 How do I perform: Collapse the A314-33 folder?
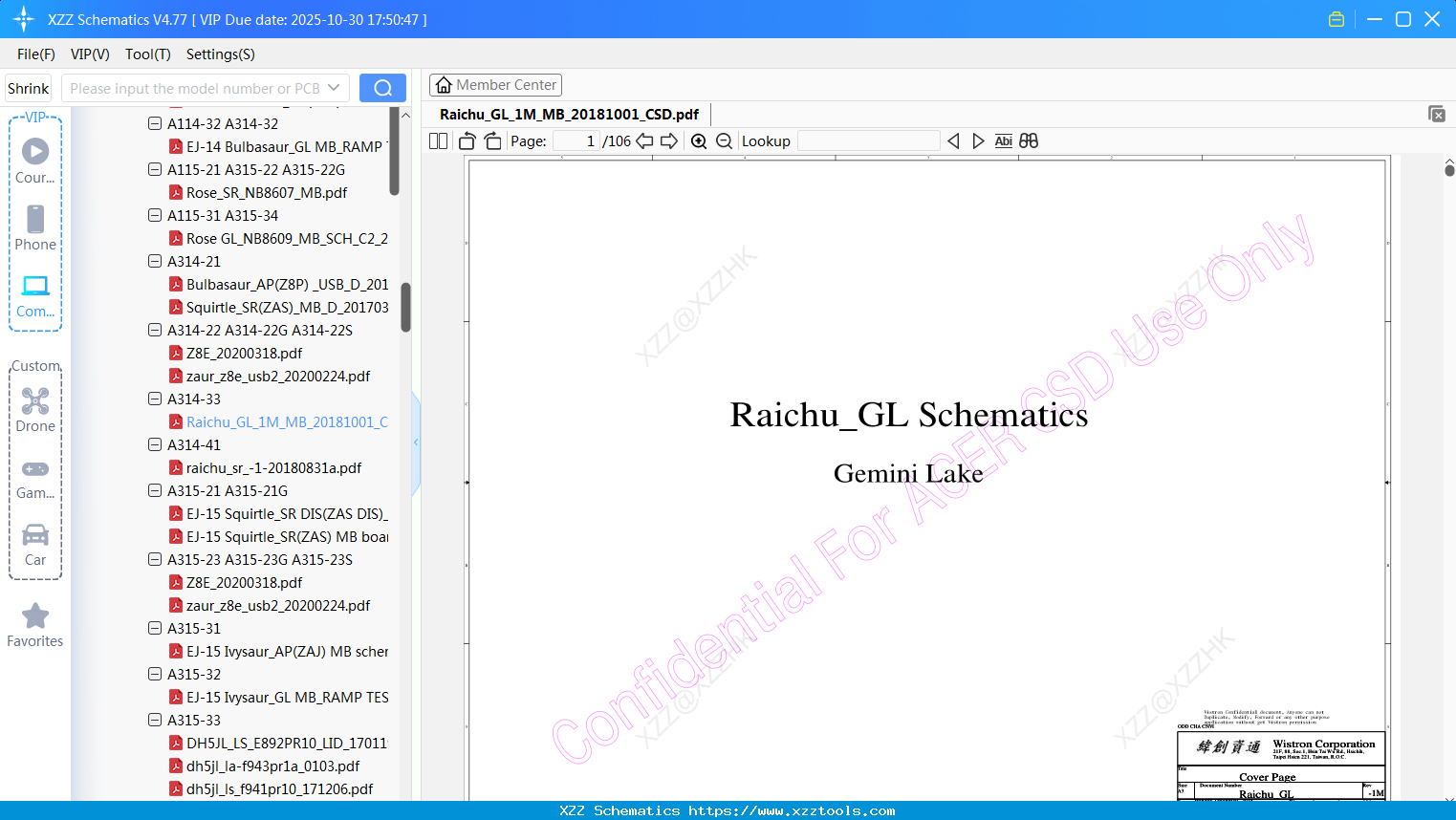[155, 399]
